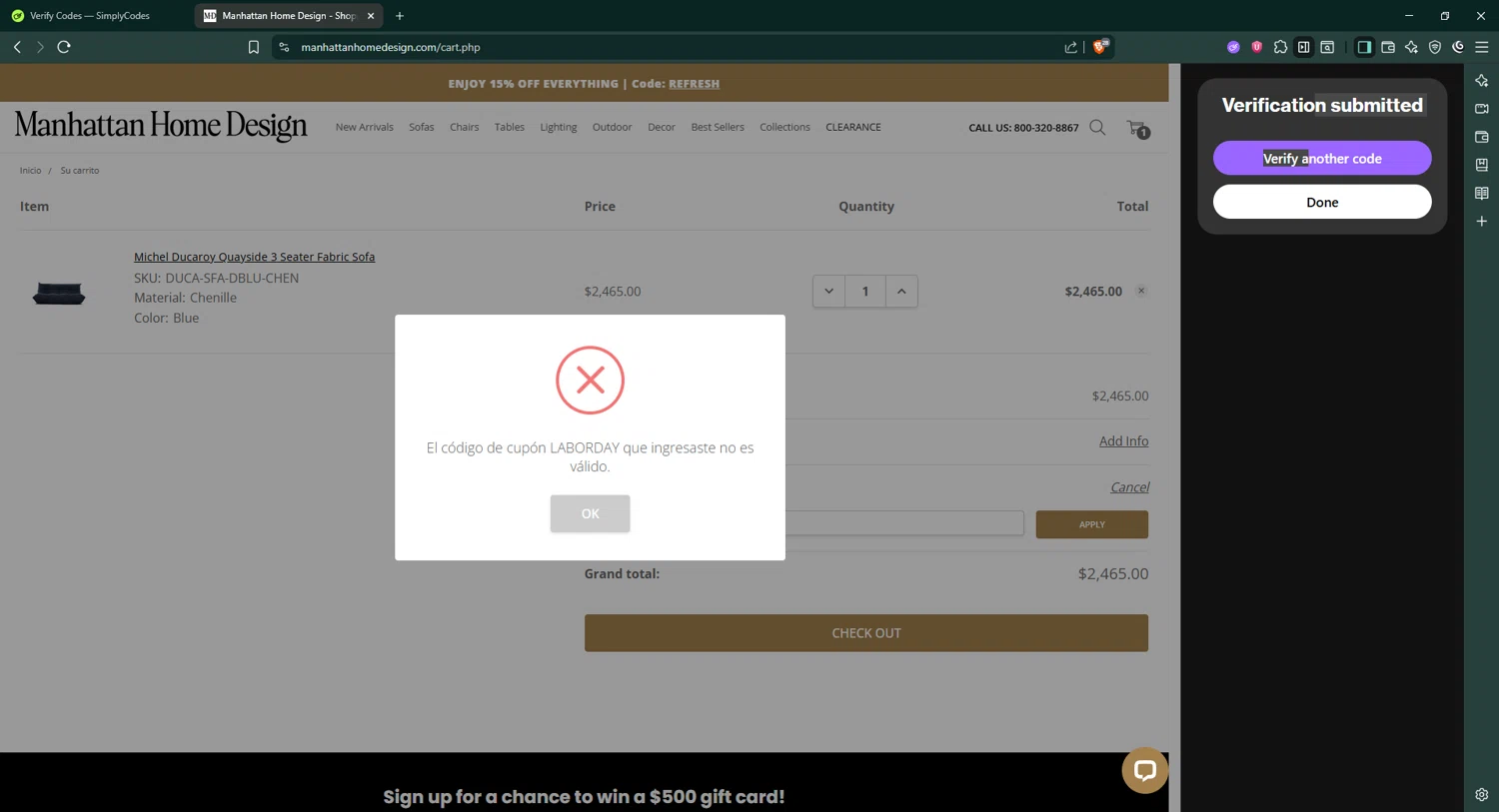This screenshot has height=812, width=1499.
Task: Click the quantity field showing 1
Action: click(865, 292)
